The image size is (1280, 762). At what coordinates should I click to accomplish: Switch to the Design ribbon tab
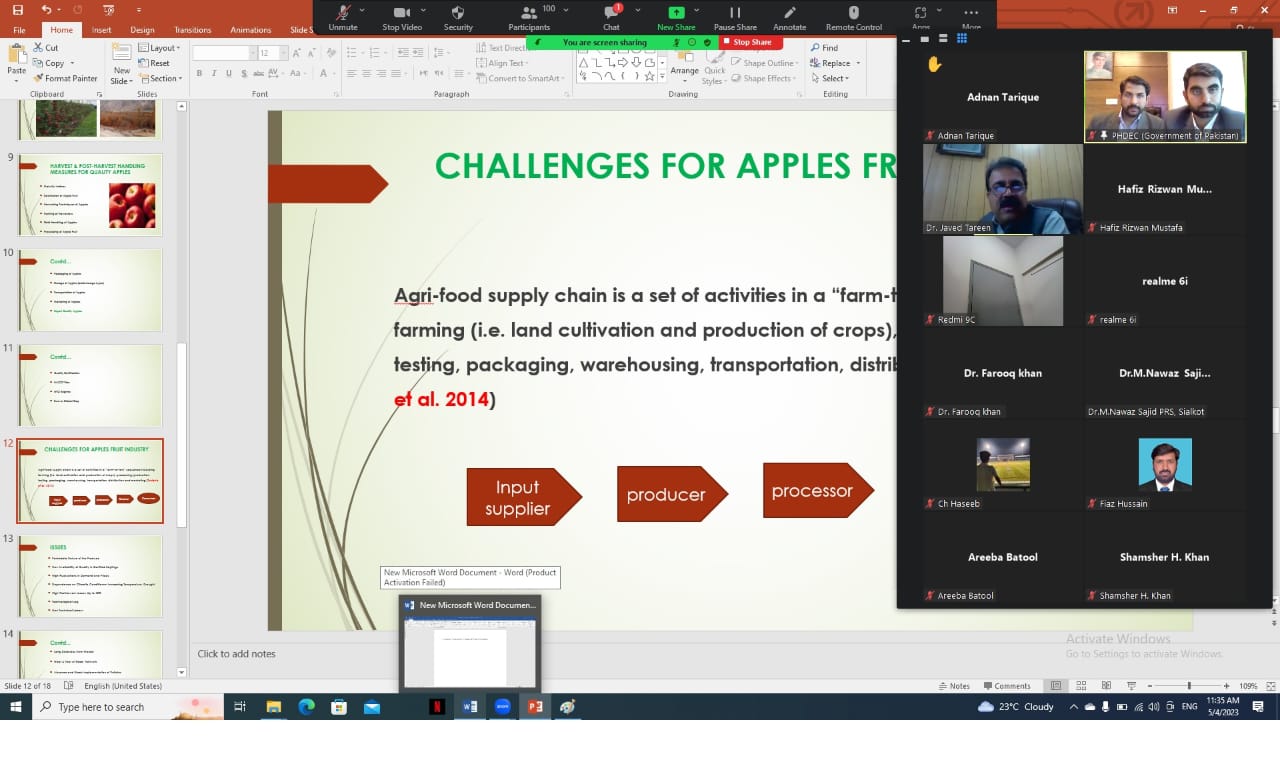(x=142, y=30)
